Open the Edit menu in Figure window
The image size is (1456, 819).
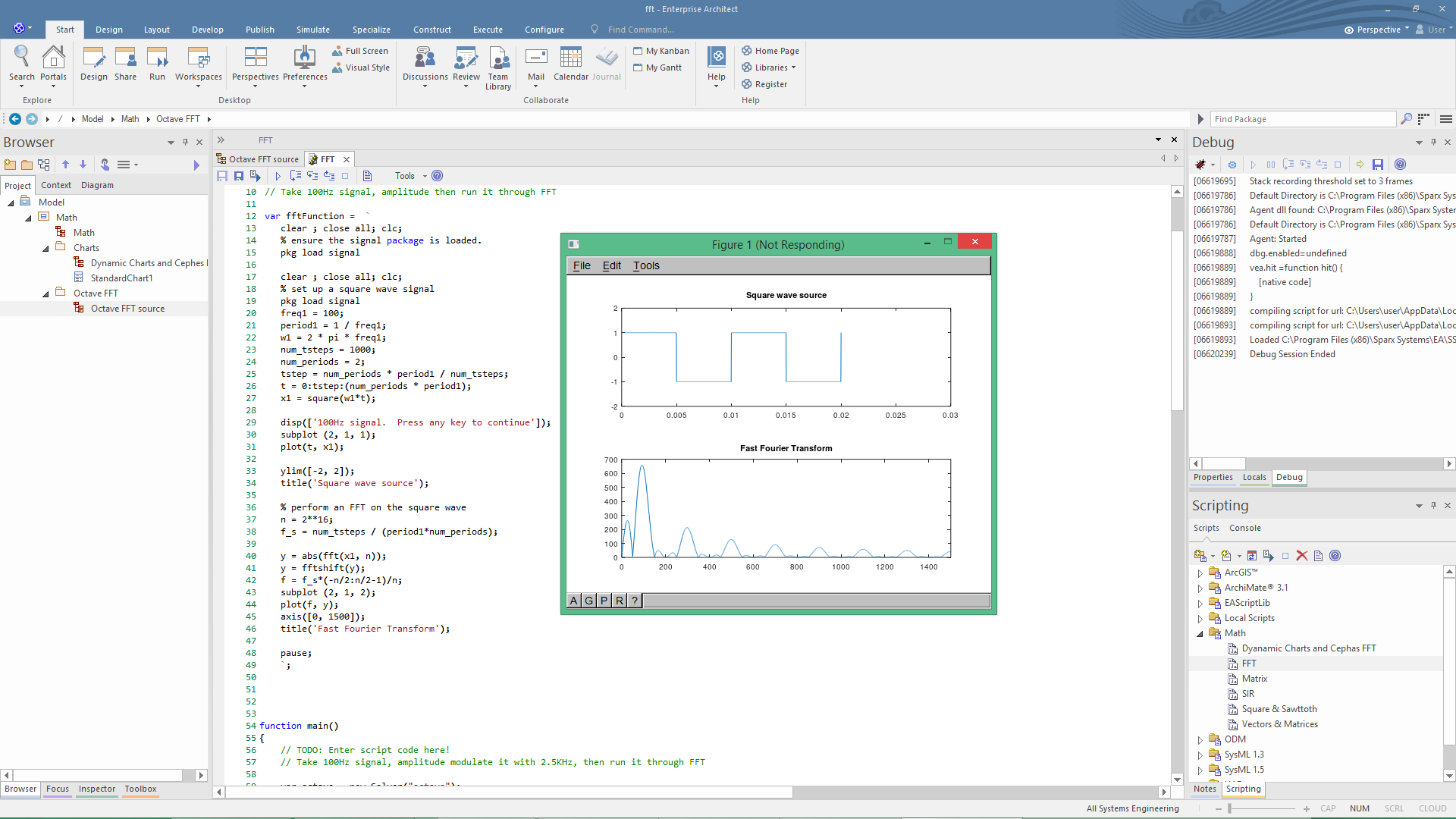pos(611,265)
